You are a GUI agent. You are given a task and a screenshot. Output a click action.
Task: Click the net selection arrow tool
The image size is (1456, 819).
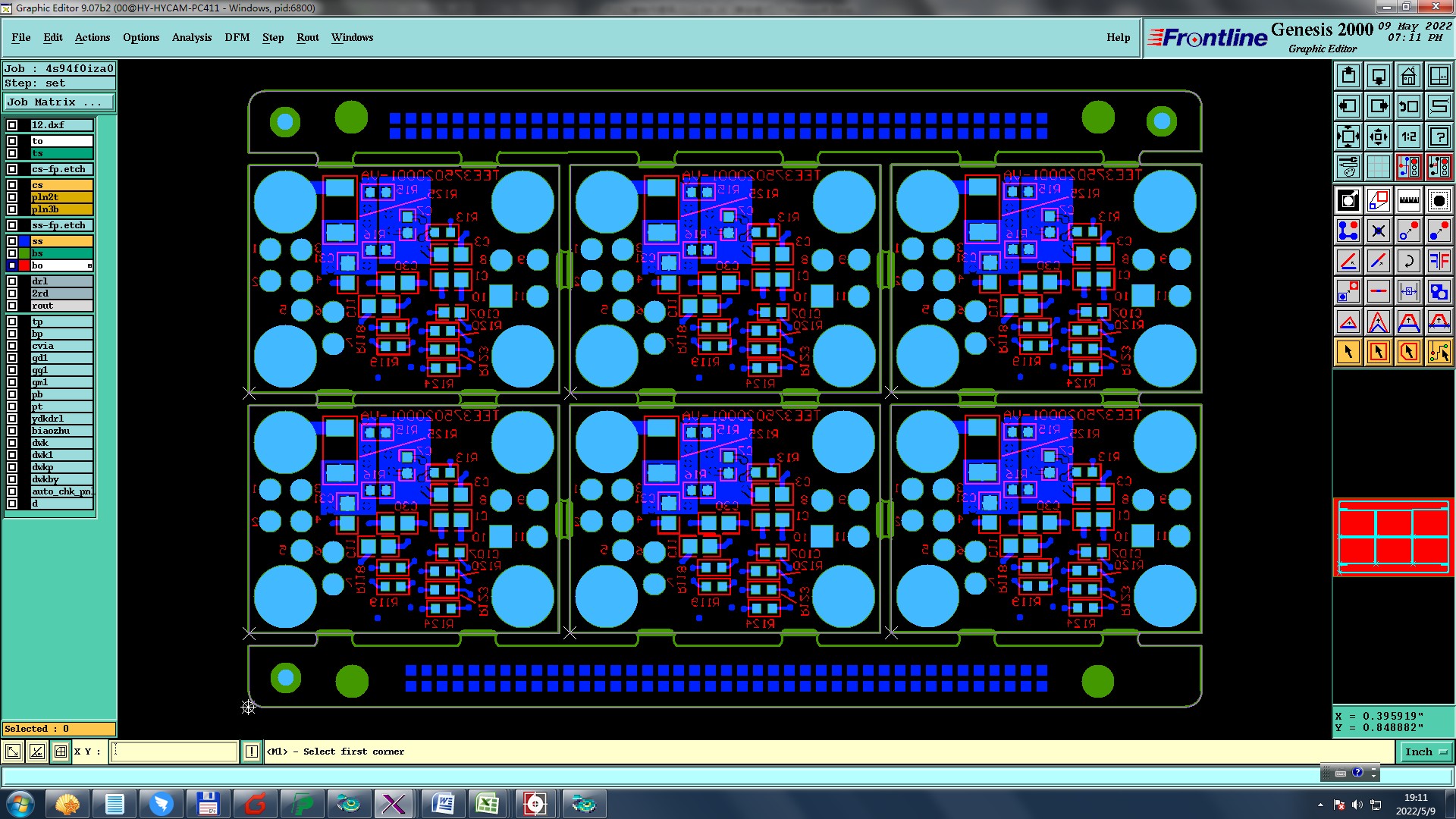point(1439,352)
